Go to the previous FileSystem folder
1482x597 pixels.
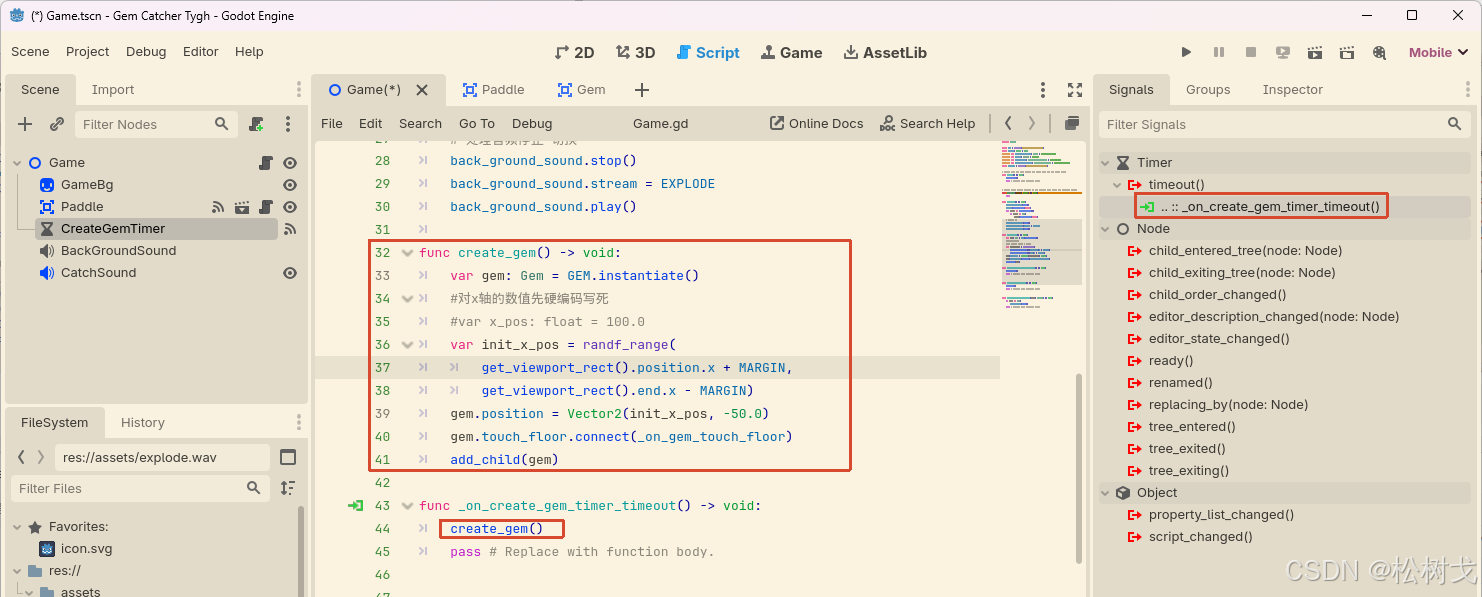click(x=21, y=457)
